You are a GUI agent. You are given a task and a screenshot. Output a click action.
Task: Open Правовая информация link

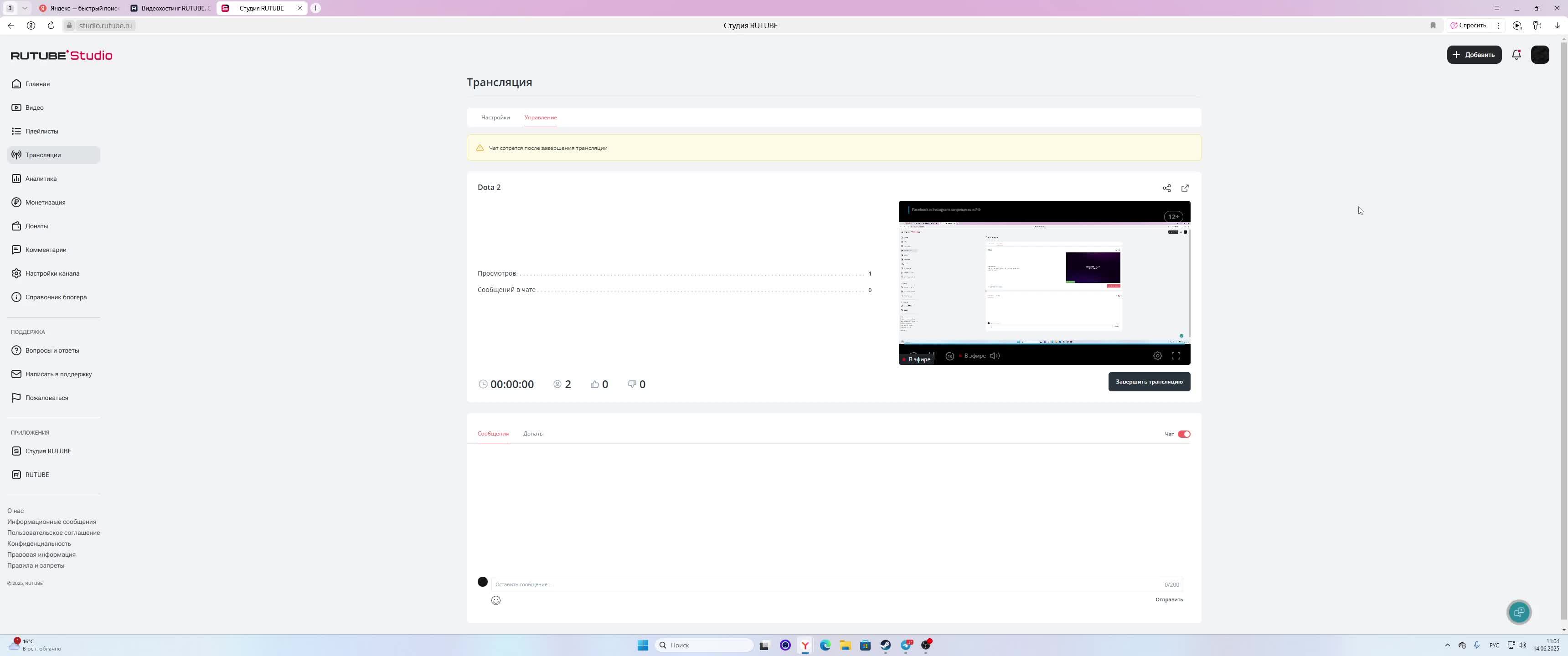[x=41, y=555]
